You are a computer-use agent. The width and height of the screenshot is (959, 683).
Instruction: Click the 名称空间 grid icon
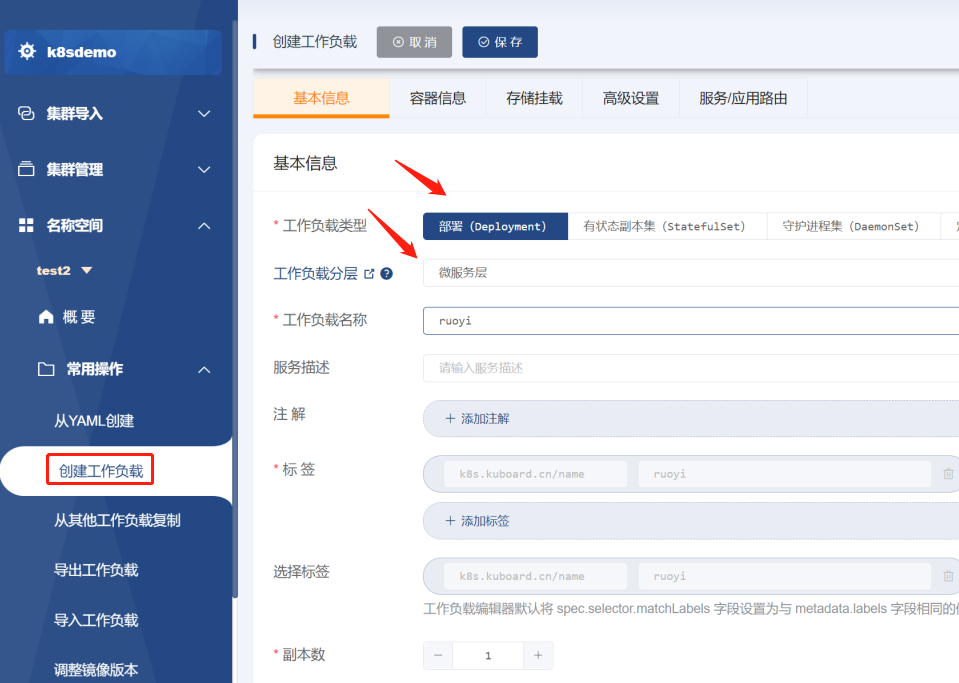[26, 226]
